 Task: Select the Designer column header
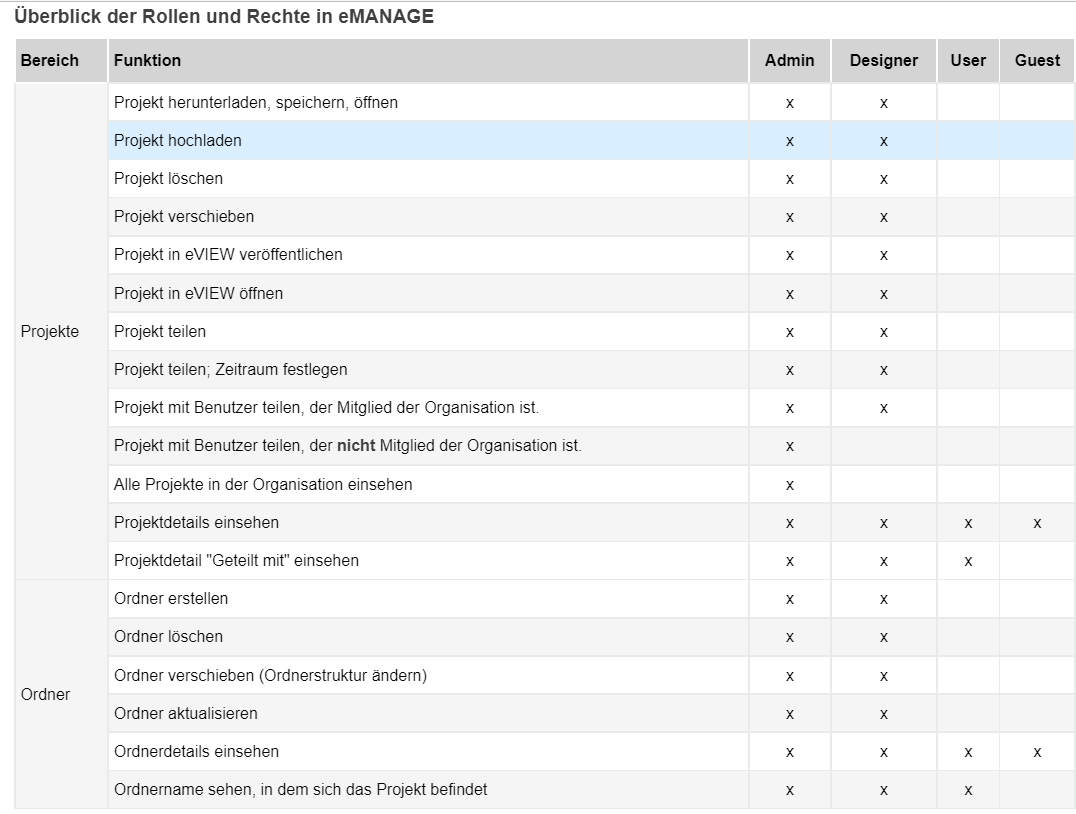coord(884,60)
